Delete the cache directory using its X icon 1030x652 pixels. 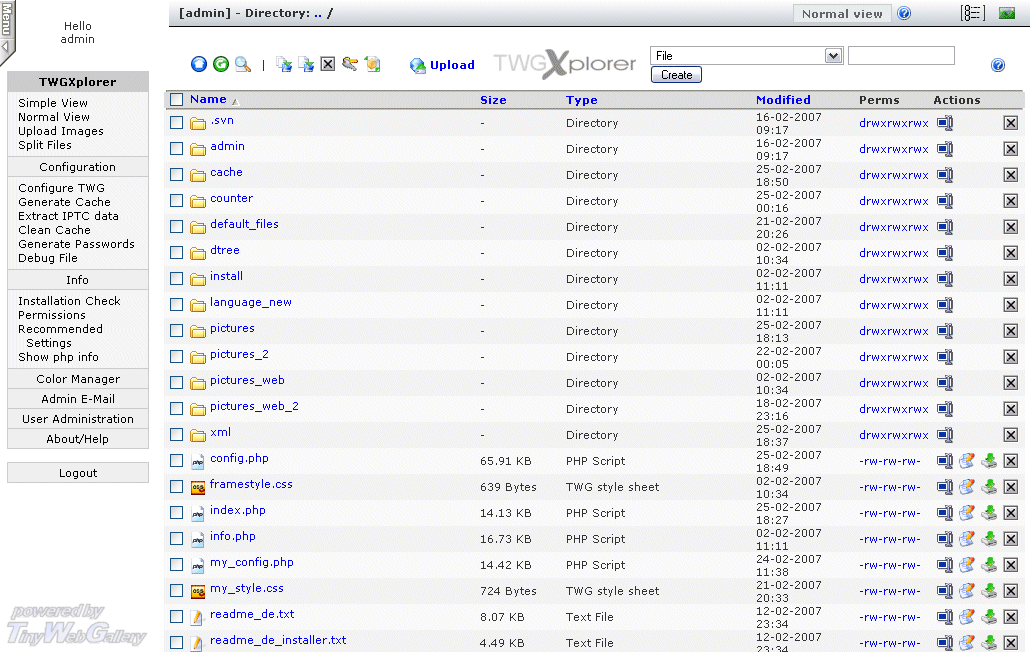(1011, 175)
